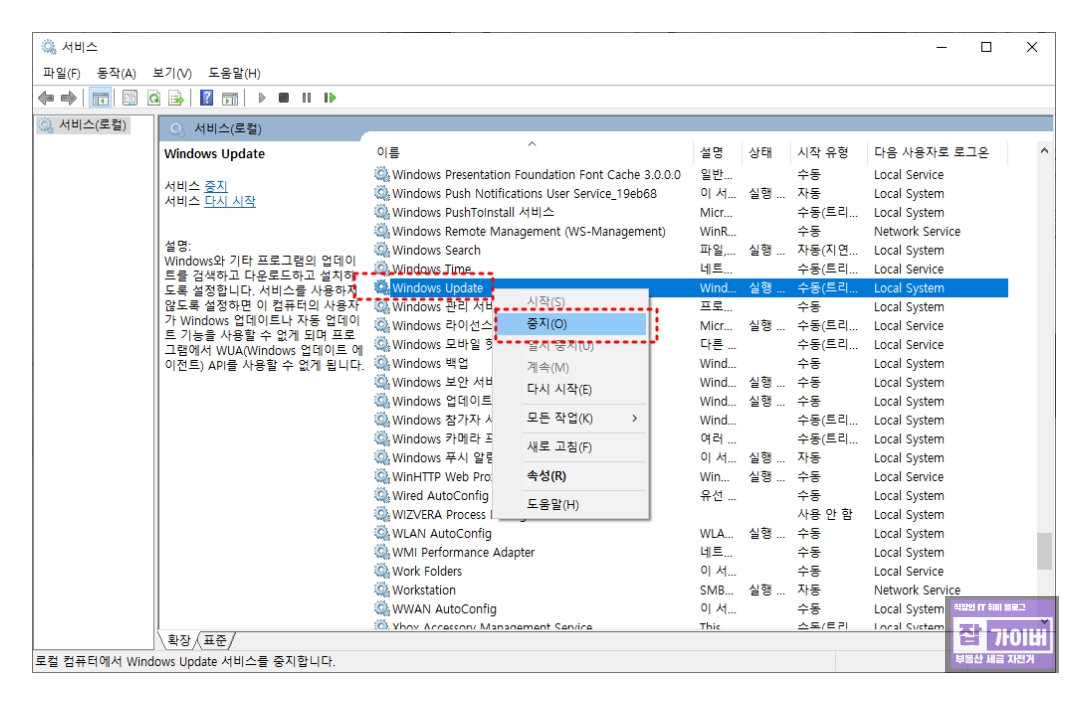Choose 중지(O) in the context menu

(x=572, y=324)
